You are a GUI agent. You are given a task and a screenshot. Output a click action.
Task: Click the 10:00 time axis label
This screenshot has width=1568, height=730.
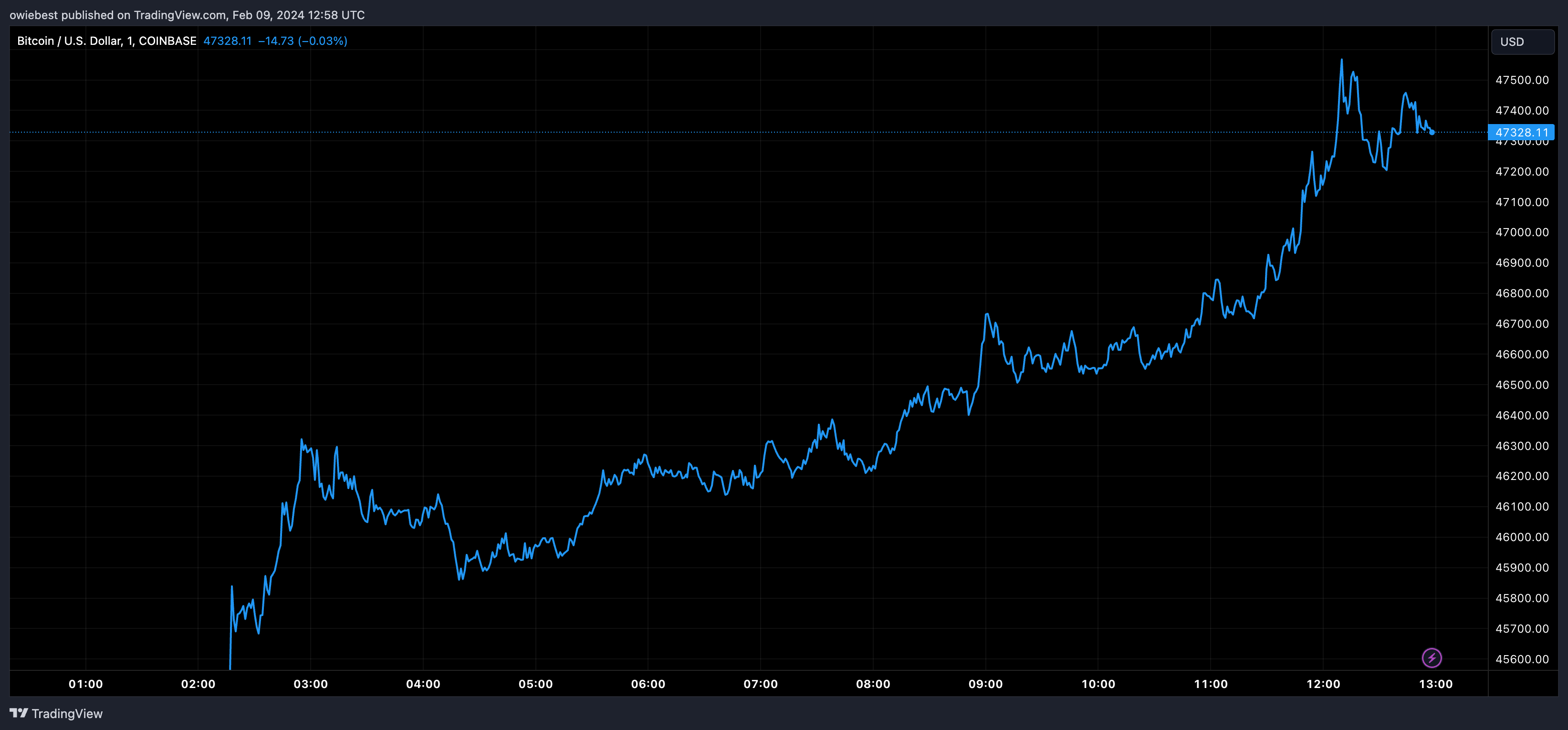coord(1098,684)
